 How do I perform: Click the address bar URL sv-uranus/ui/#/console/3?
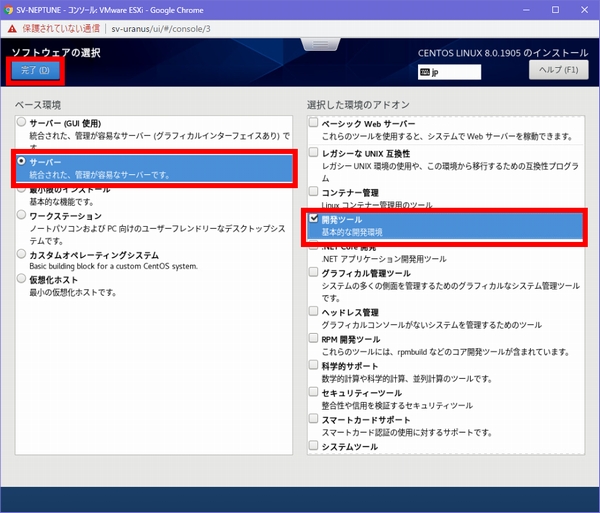click(161, 29)
